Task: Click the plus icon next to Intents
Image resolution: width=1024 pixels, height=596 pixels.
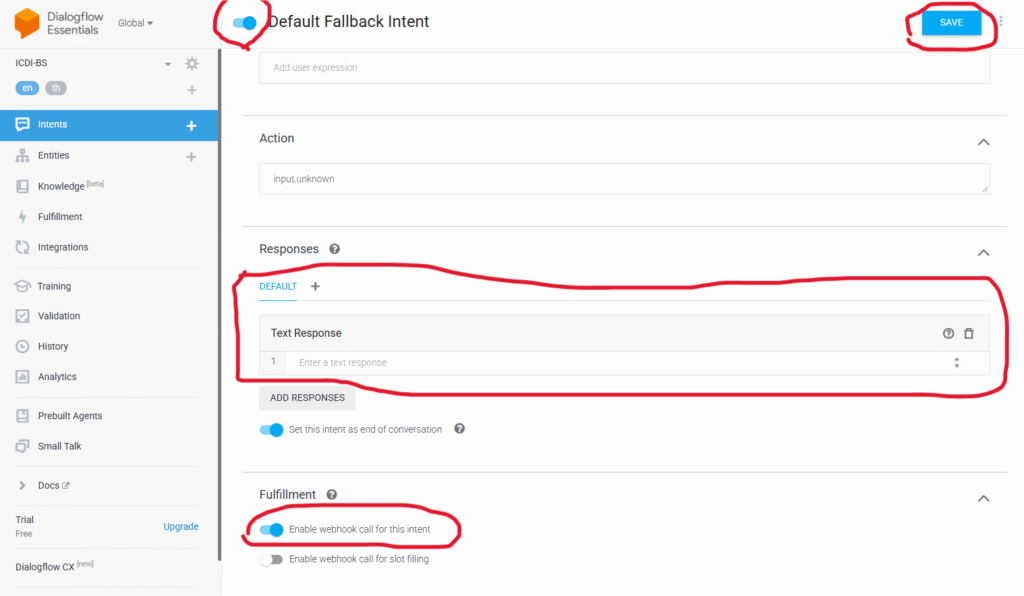Action: point(191,125)
